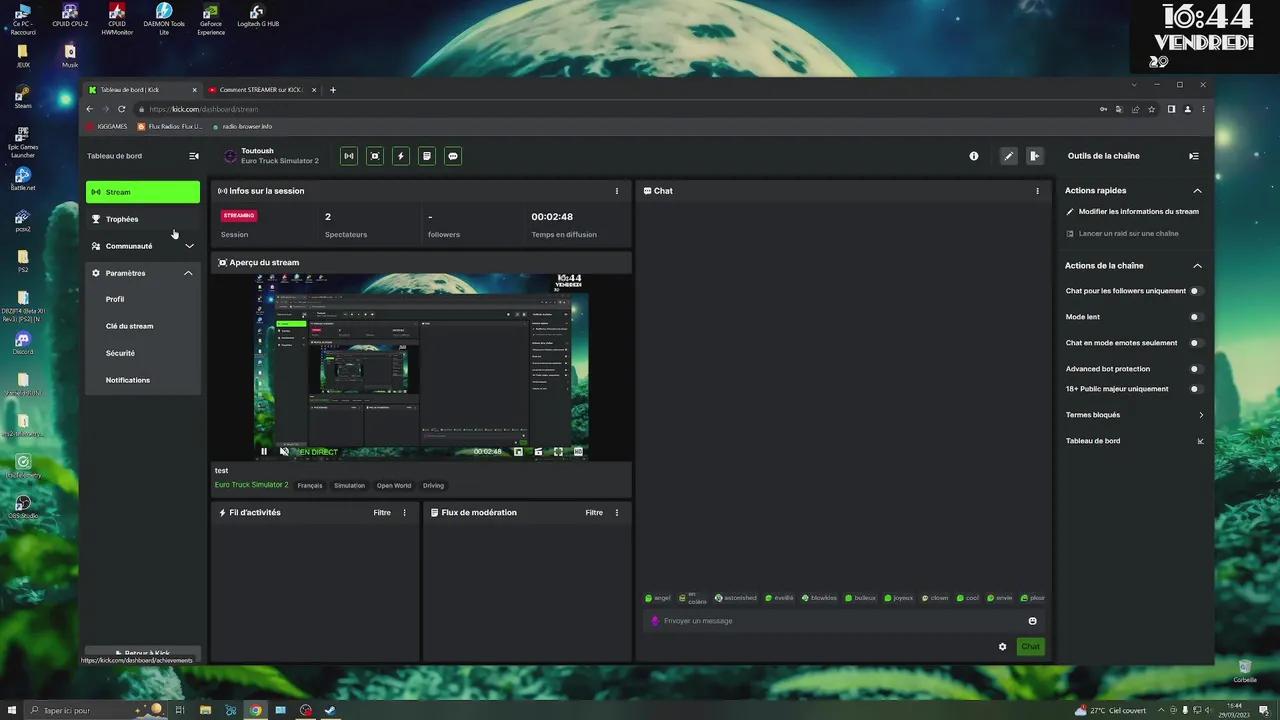Toggle fullscreen on stream preview

click(x=558, y=452)
